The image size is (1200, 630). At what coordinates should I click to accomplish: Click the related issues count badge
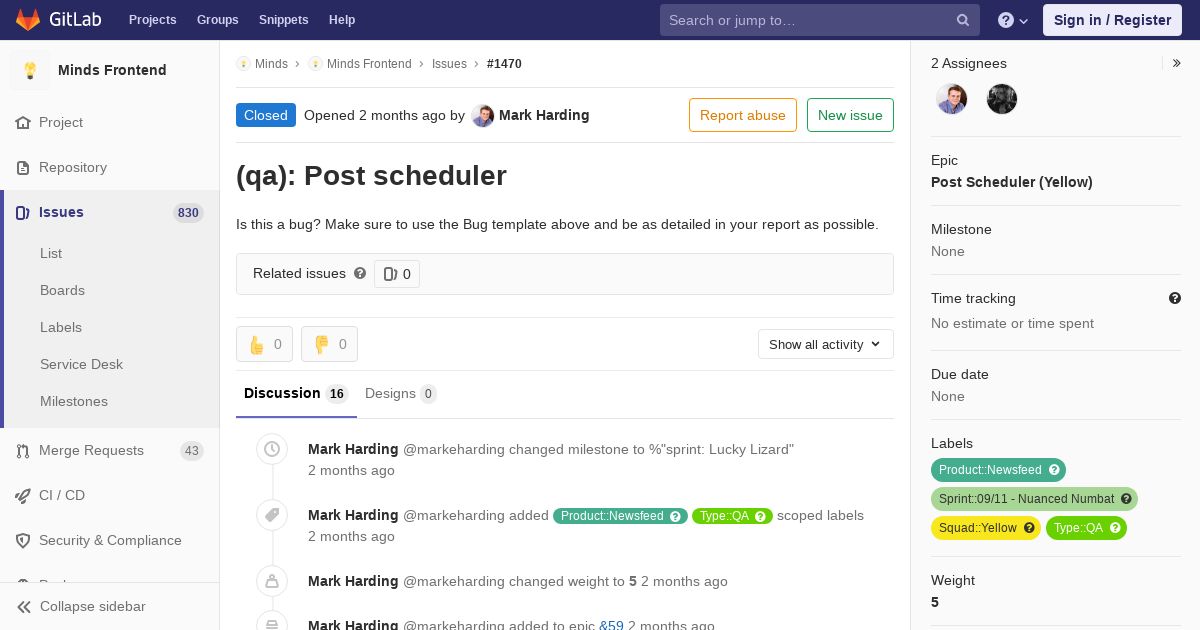click(x=397, y=274)
